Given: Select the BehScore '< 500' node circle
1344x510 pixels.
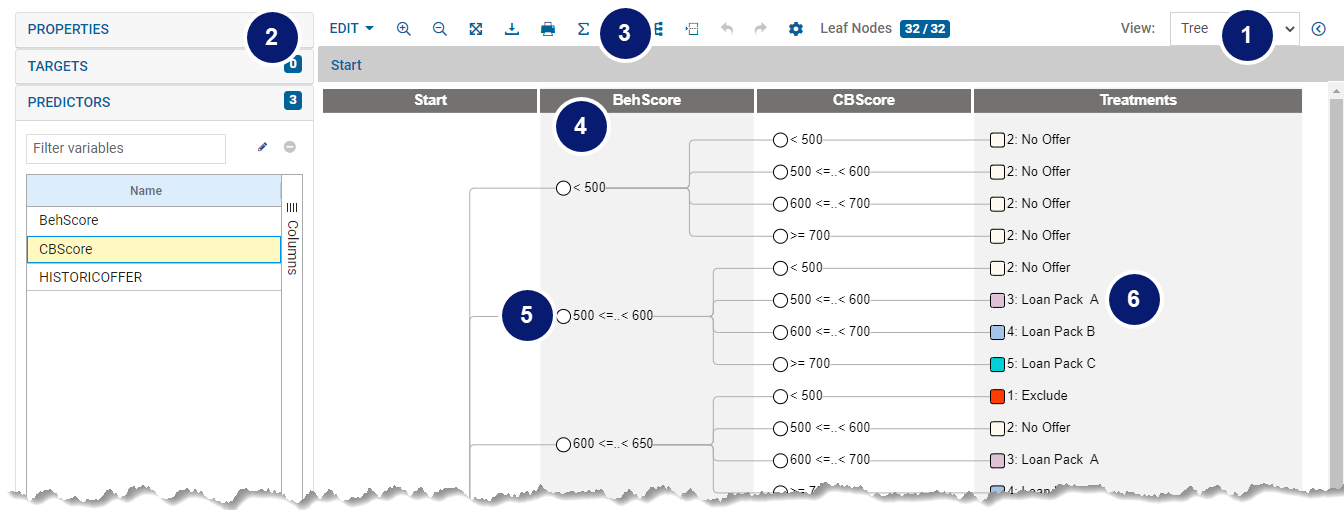Looking at the screenshot, I should [x=564, y=188].
